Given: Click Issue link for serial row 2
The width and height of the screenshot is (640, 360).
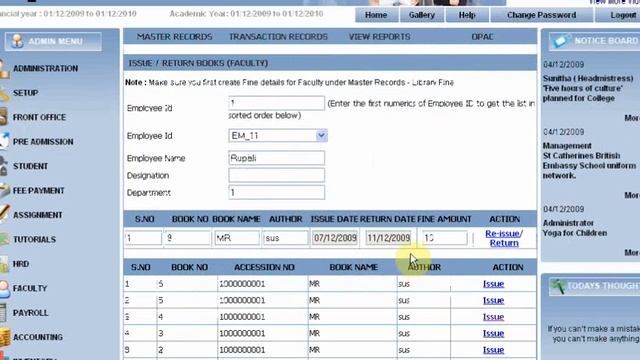Looking at the screenshot, I should tap(493, 300).
